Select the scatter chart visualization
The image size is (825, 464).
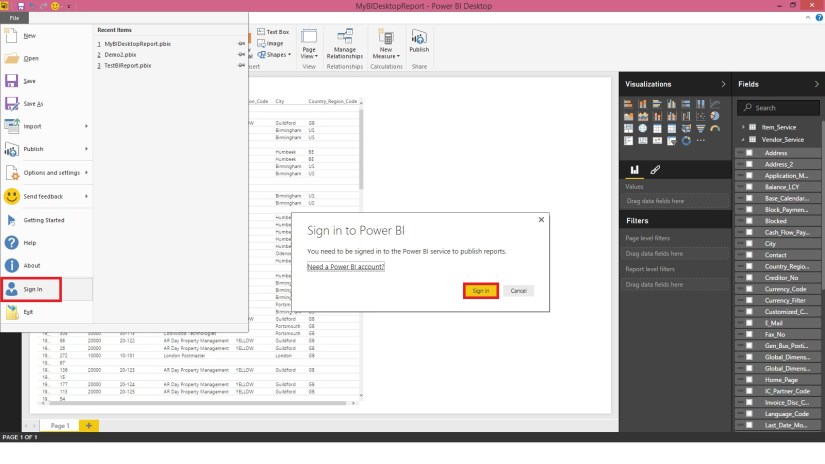coord(700,116)
